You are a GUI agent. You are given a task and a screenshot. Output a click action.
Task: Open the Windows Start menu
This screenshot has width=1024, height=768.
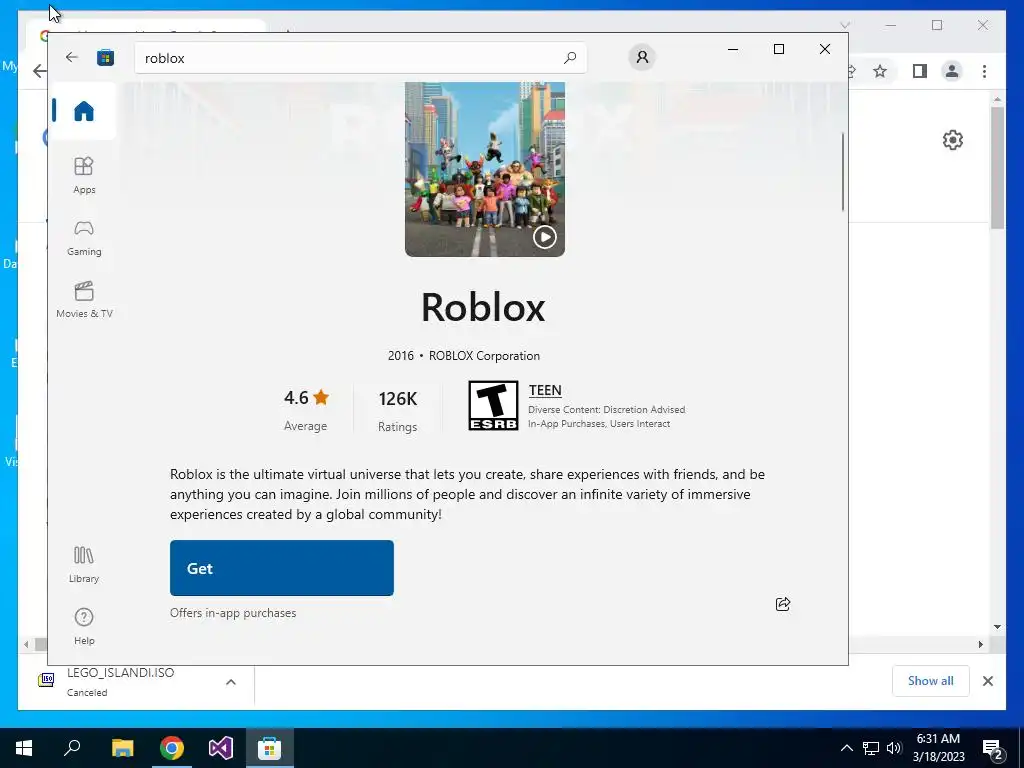pos(24,748)
